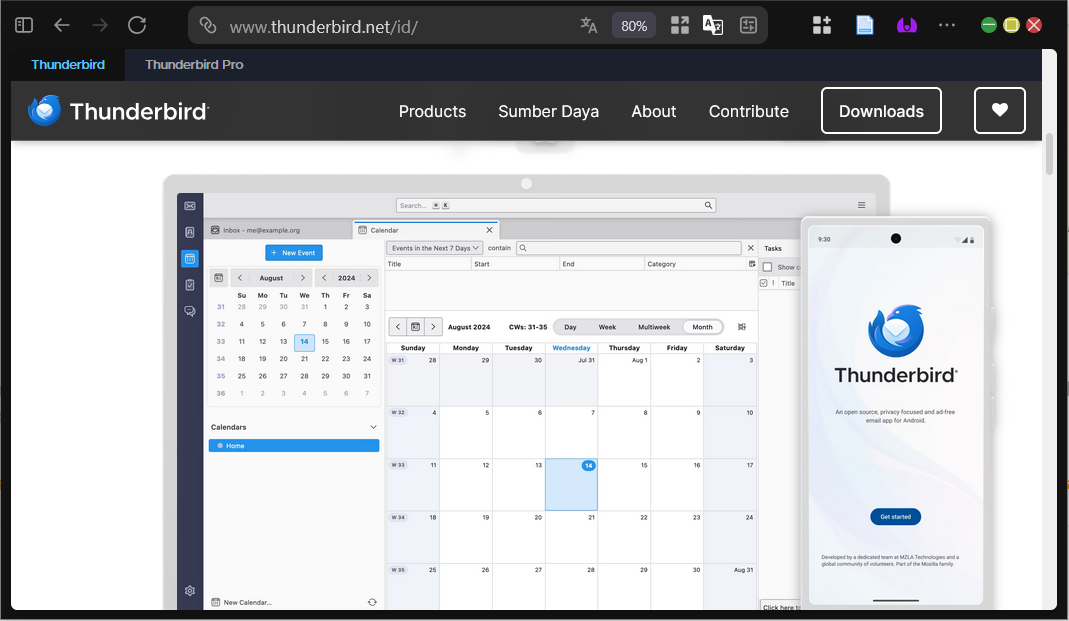Click the hamburger menu icon in the app
The image size is (1069, 621).
(862, 205)
